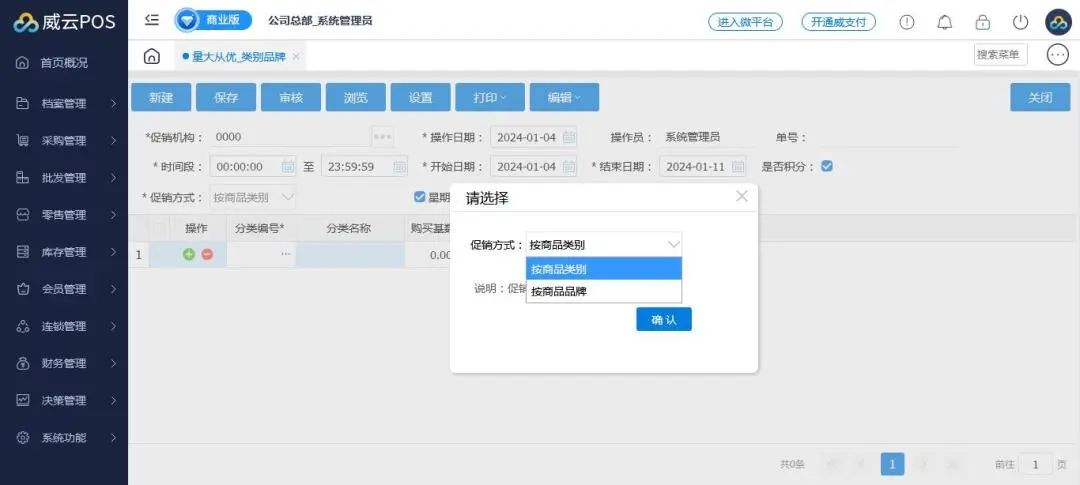Expand 会员管理 in the sidebar

tap(66, 289)
